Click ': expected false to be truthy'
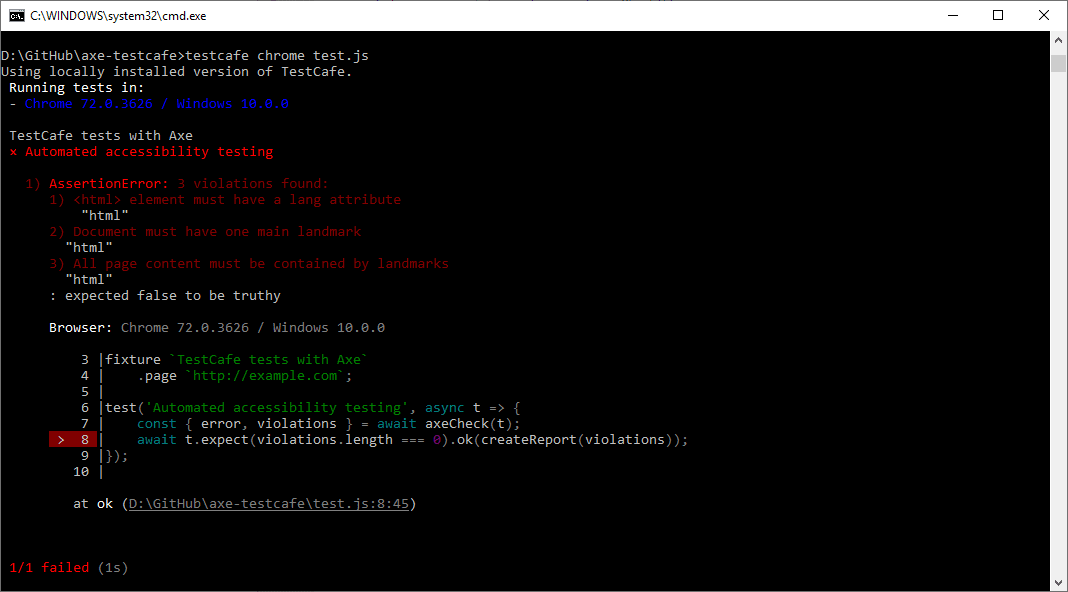1068x592 pixels. [x=165, y=296]
